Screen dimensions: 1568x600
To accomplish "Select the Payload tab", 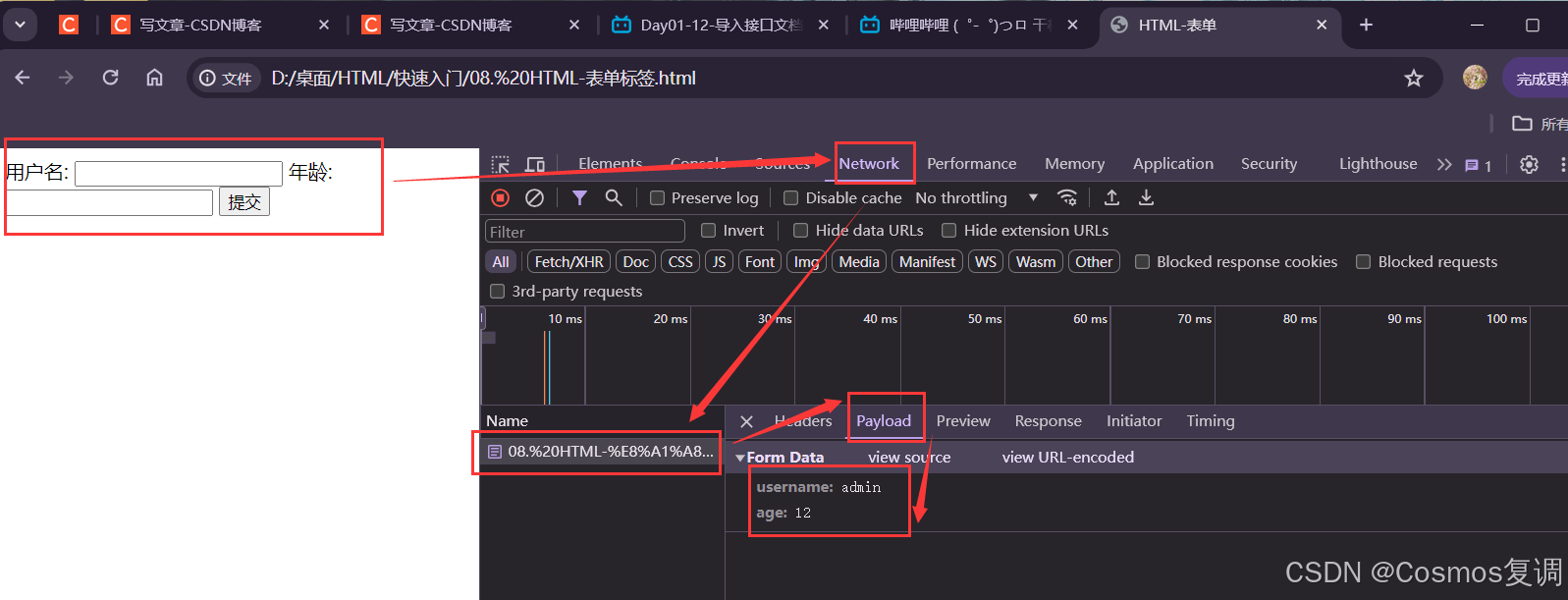I will pos(884,421).
